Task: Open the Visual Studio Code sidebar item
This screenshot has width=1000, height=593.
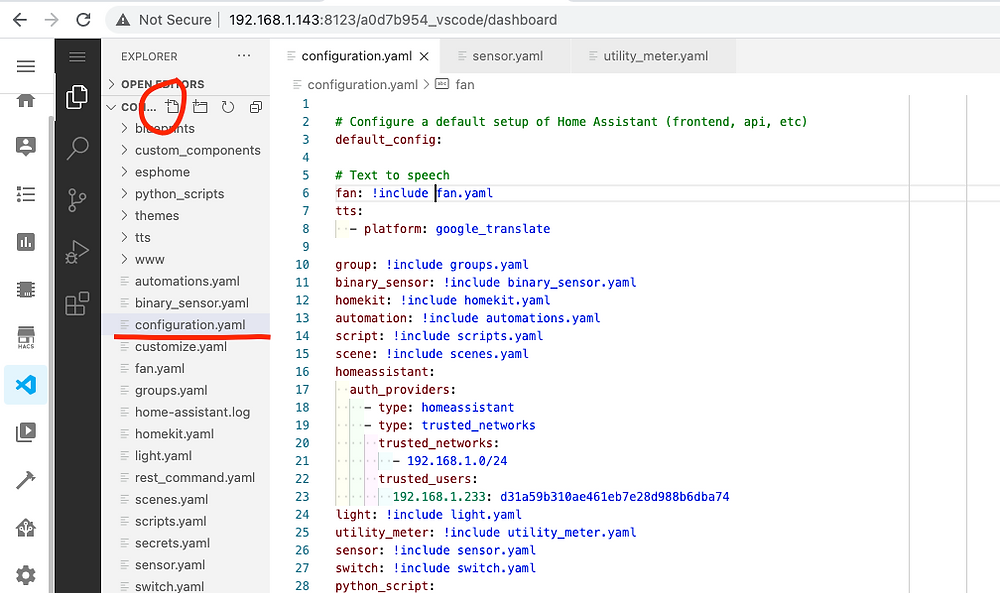Action: pos(26,384)
